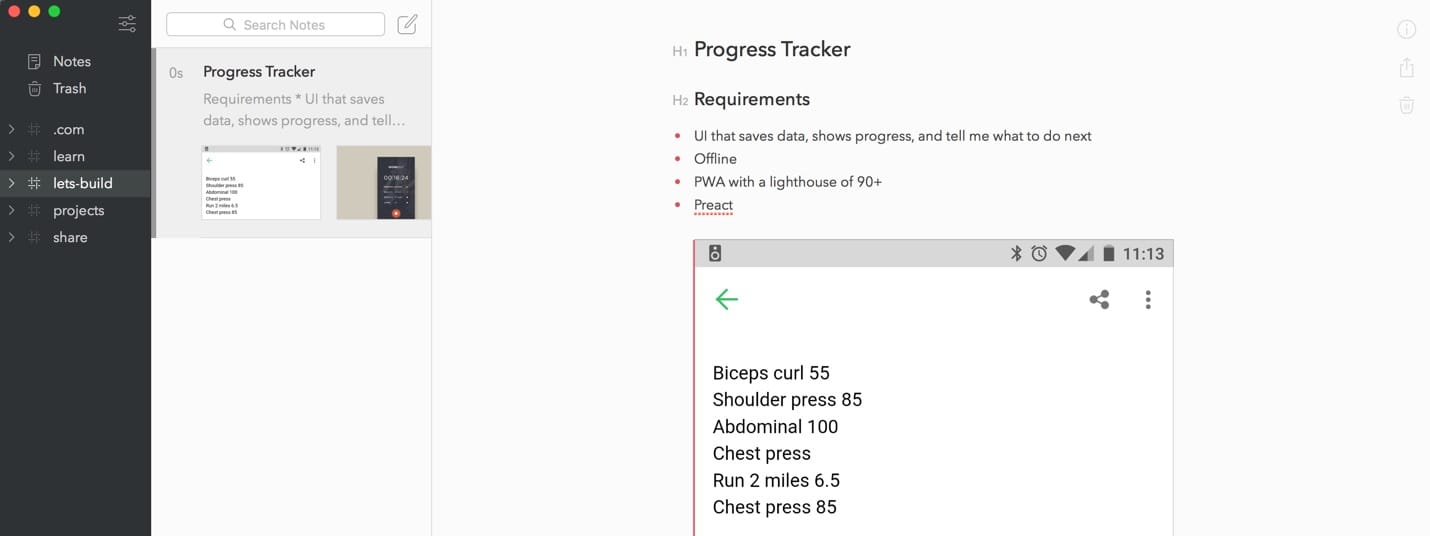The width and height of the screenshot is (1430, 536).
Task: Click the share icon in phone screenshot
Action: pos(1099,299)
